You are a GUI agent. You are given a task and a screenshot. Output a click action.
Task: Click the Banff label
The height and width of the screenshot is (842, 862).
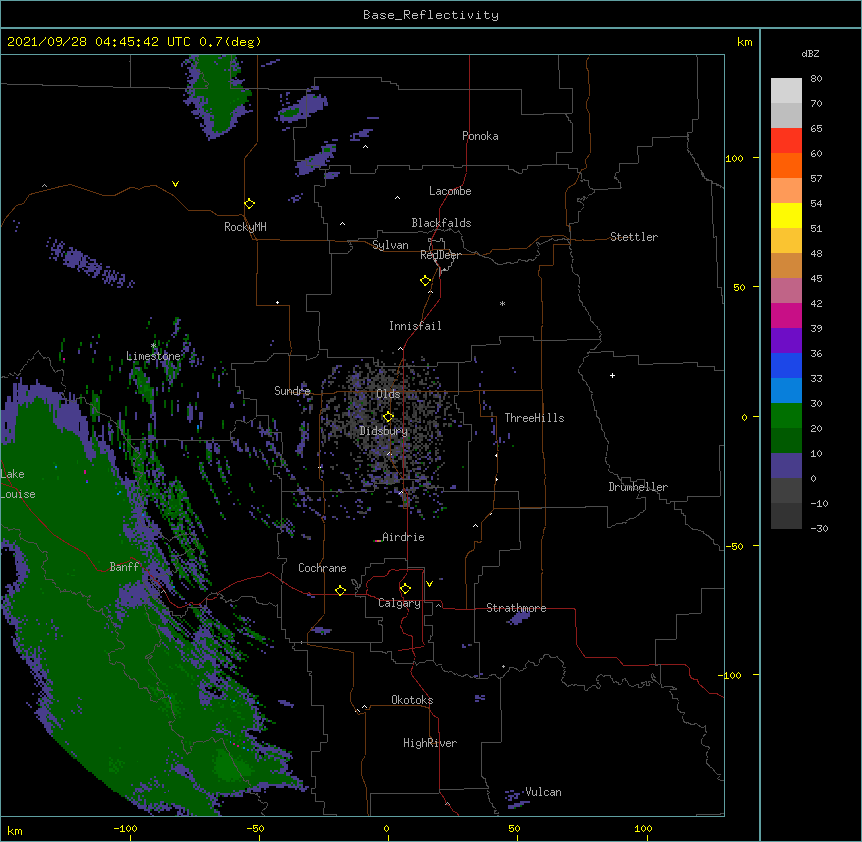(124, 567)
